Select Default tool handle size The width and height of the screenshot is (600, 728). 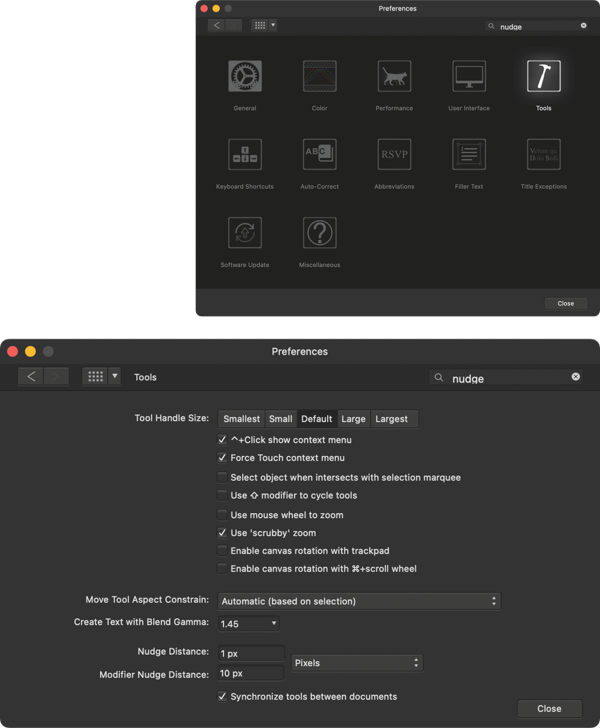[317, 419]
